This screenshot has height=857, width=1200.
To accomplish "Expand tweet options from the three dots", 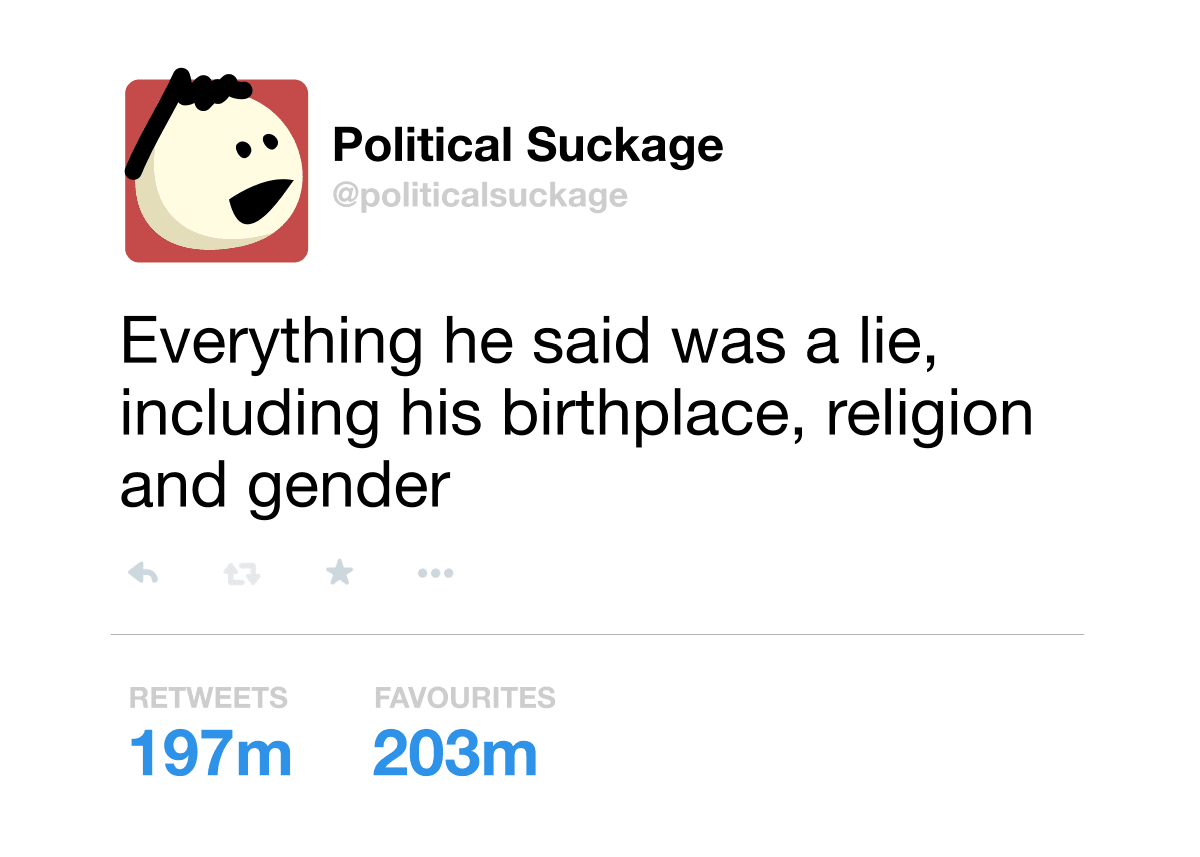I will (436, 572).
